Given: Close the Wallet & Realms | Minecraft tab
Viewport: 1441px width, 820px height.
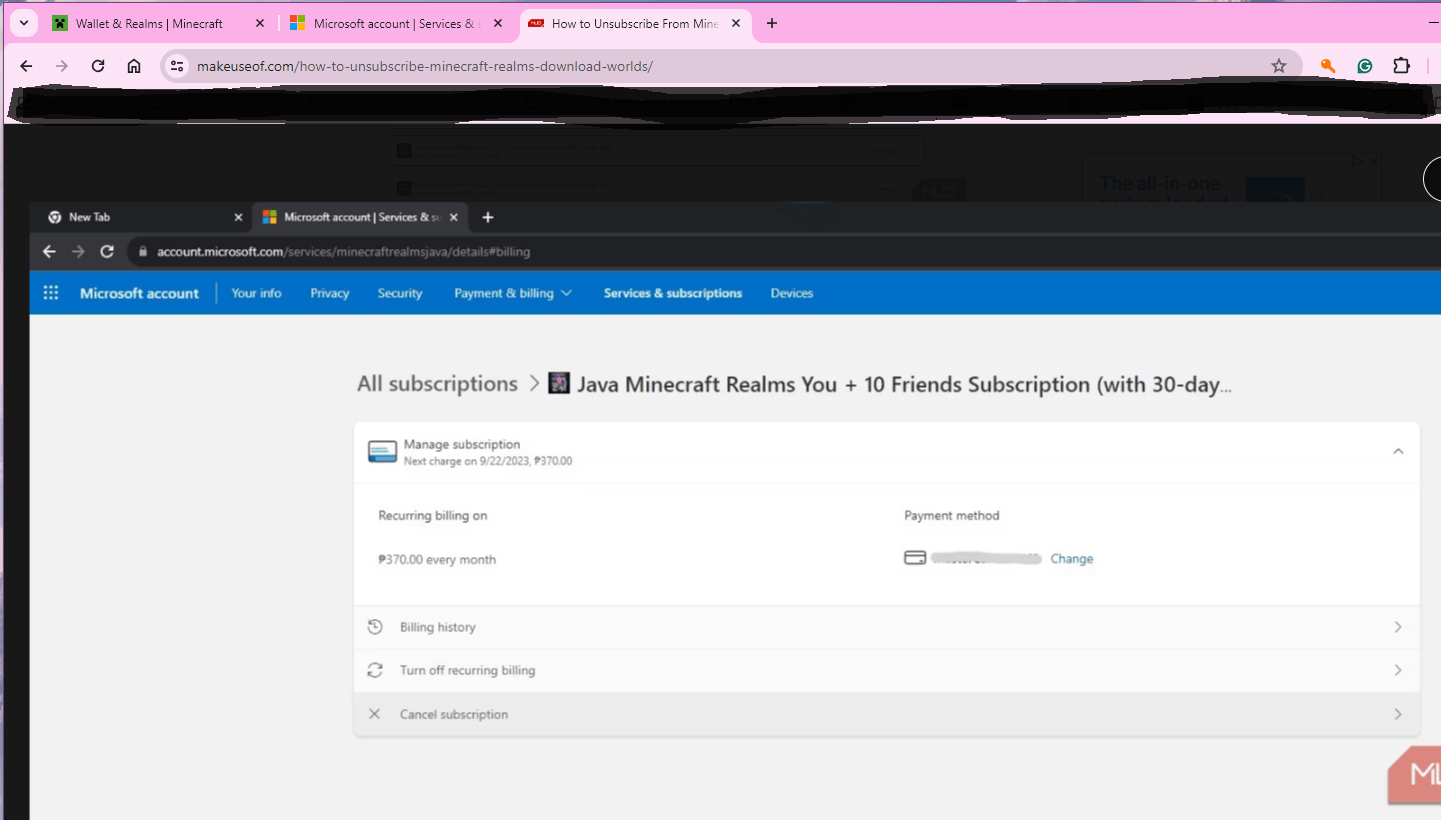Looking at the screenshot, I should [260, 23].
